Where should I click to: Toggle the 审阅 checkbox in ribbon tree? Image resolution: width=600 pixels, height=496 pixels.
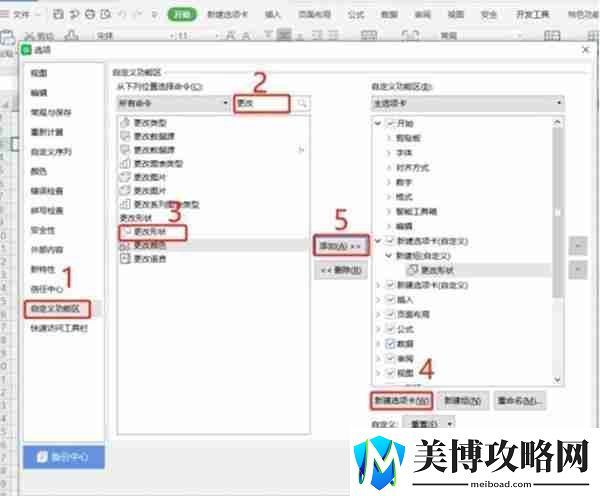coord(390,358)
